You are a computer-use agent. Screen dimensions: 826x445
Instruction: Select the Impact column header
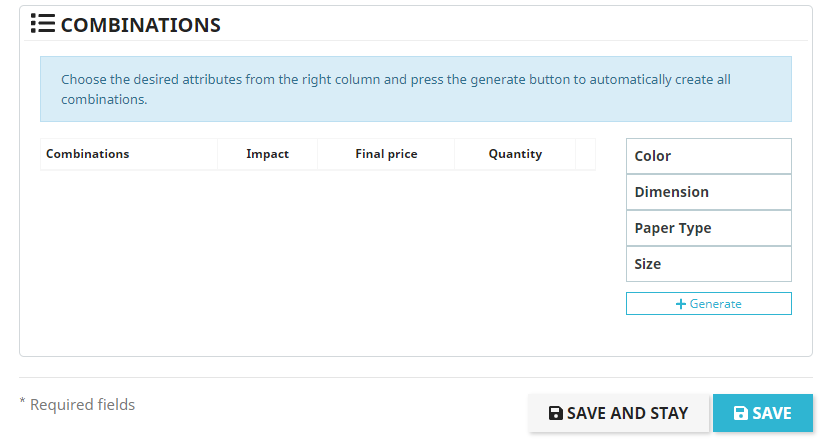coord(267,154)
